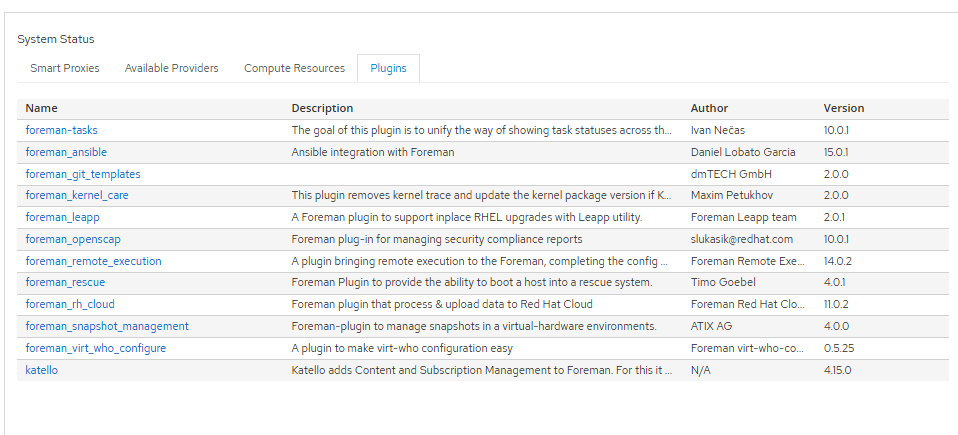Open the foreman_rescue plugin link
Screen dimensions: 958x435
coord(65,283)
